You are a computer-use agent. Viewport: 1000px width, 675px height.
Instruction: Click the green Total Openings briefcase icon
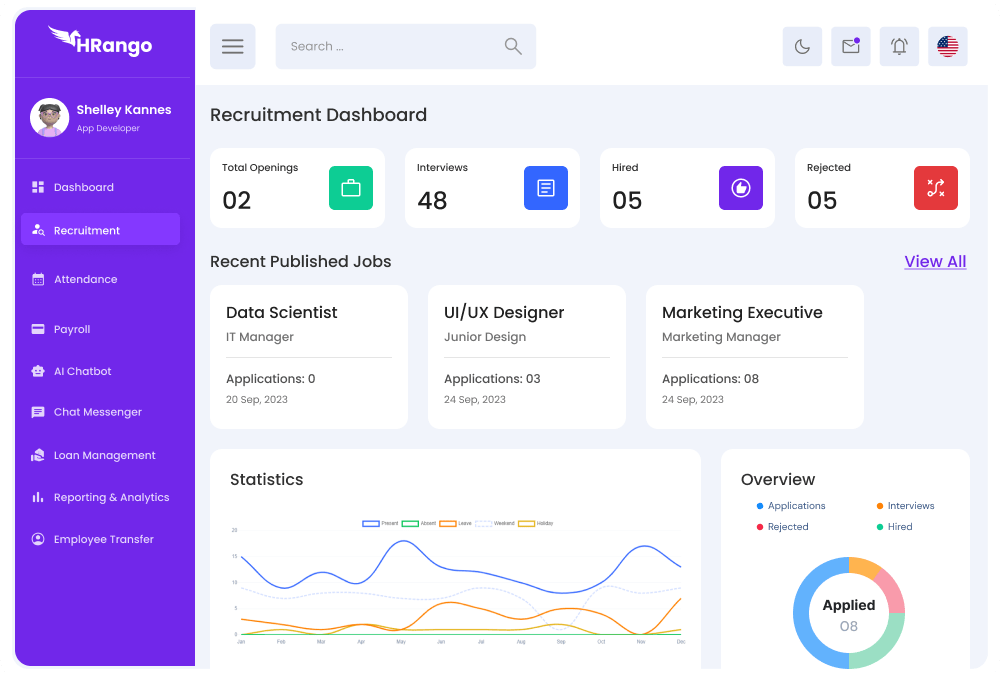click(x=351, y=188)
